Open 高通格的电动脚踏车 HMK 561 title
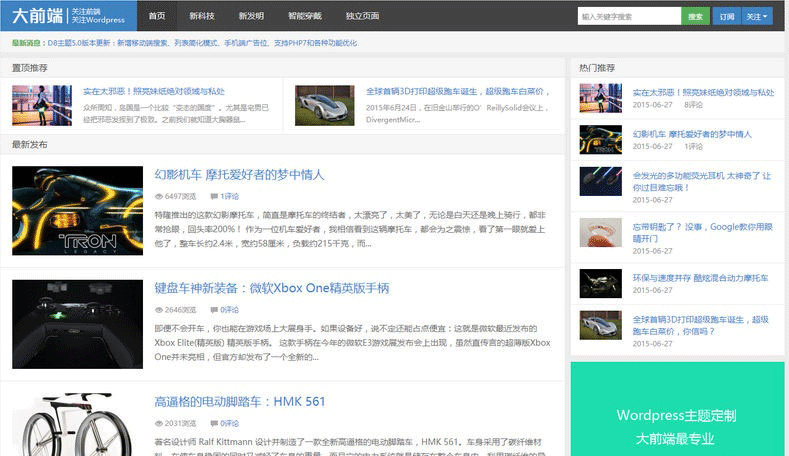Screen dimensions: 789x456 [x=240, y=402]
